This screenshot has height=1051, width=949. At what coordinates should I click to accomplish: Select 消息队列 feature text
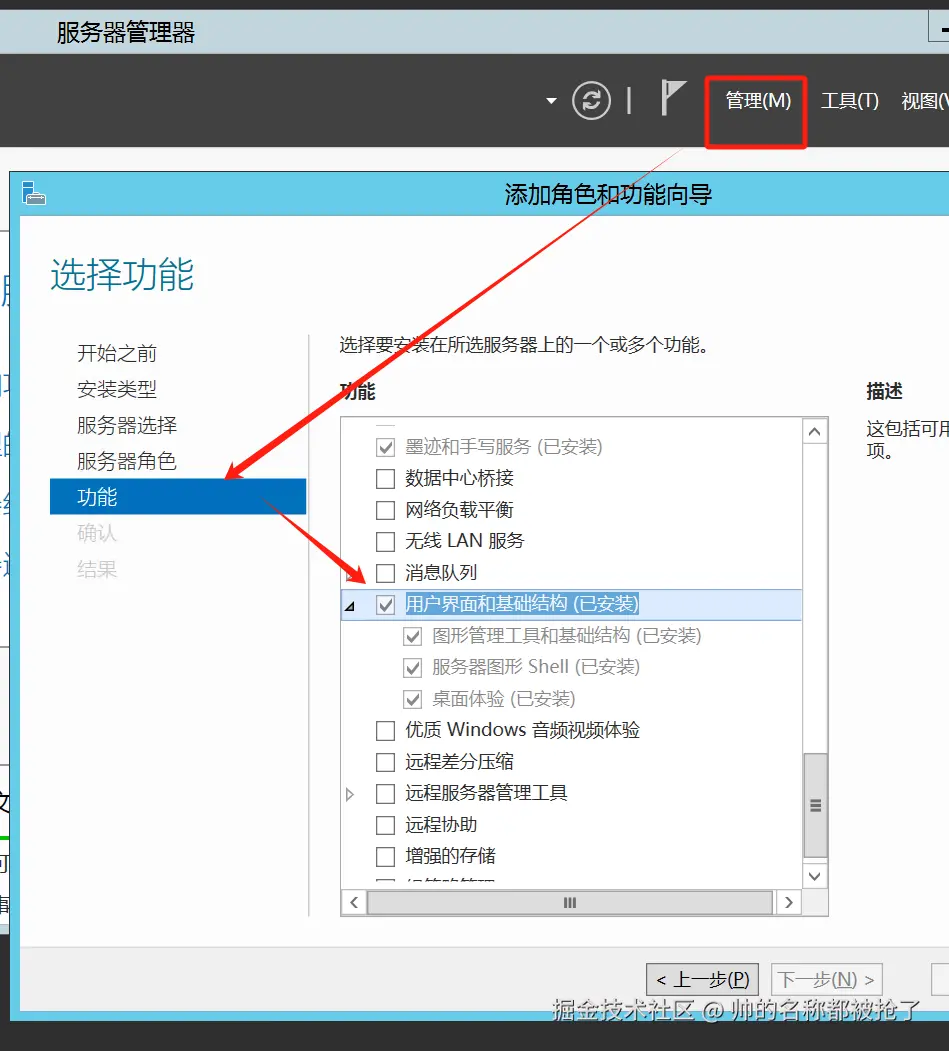point(441,573)
